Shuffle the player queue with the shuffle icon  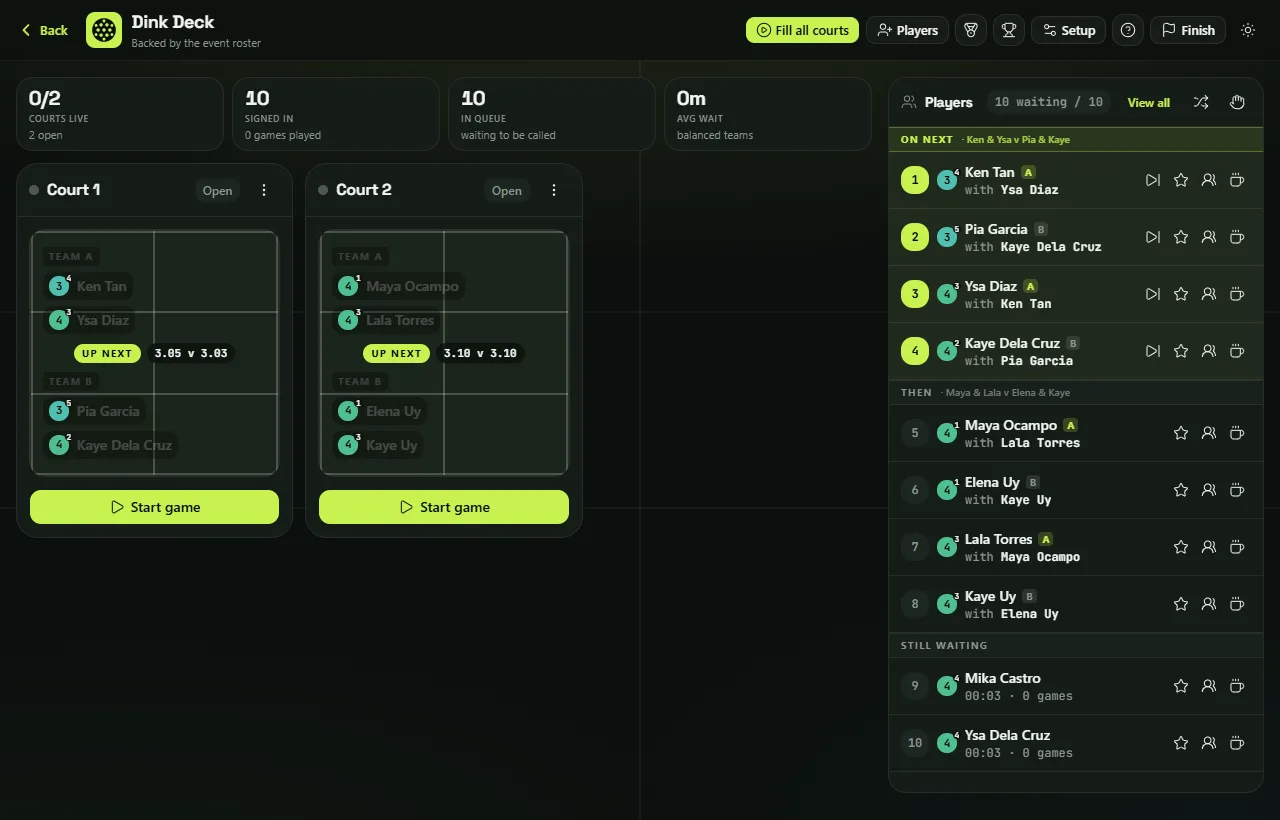point(1201,102)
